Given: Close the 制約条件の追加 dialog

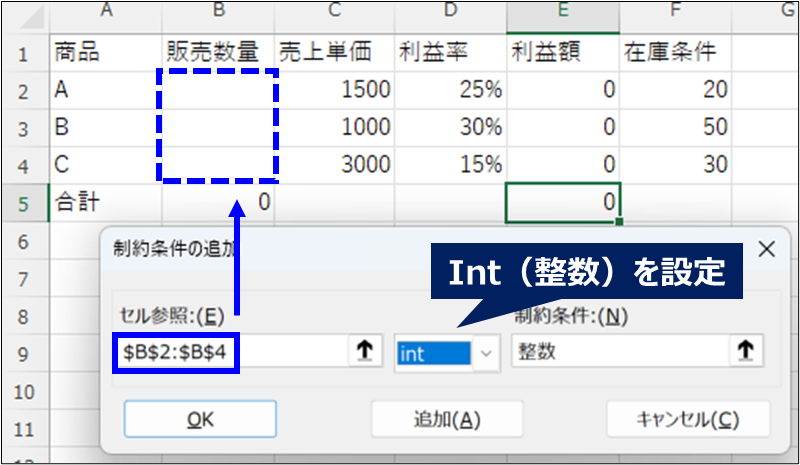Looking at the screenshot, I should 766,248.
